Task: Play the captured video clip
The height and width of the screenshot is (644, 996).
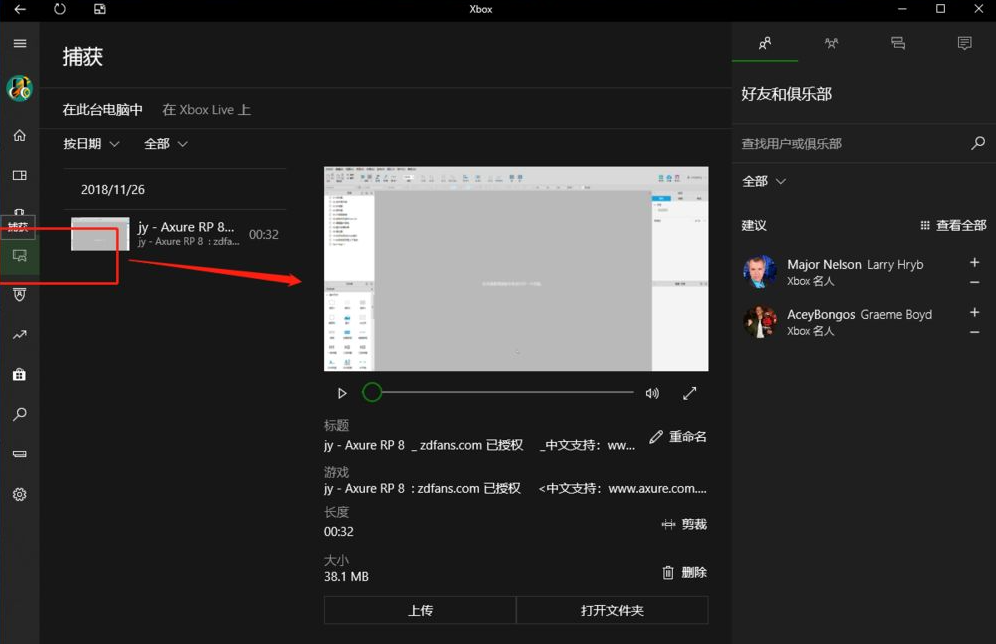Action: [342, 393]
